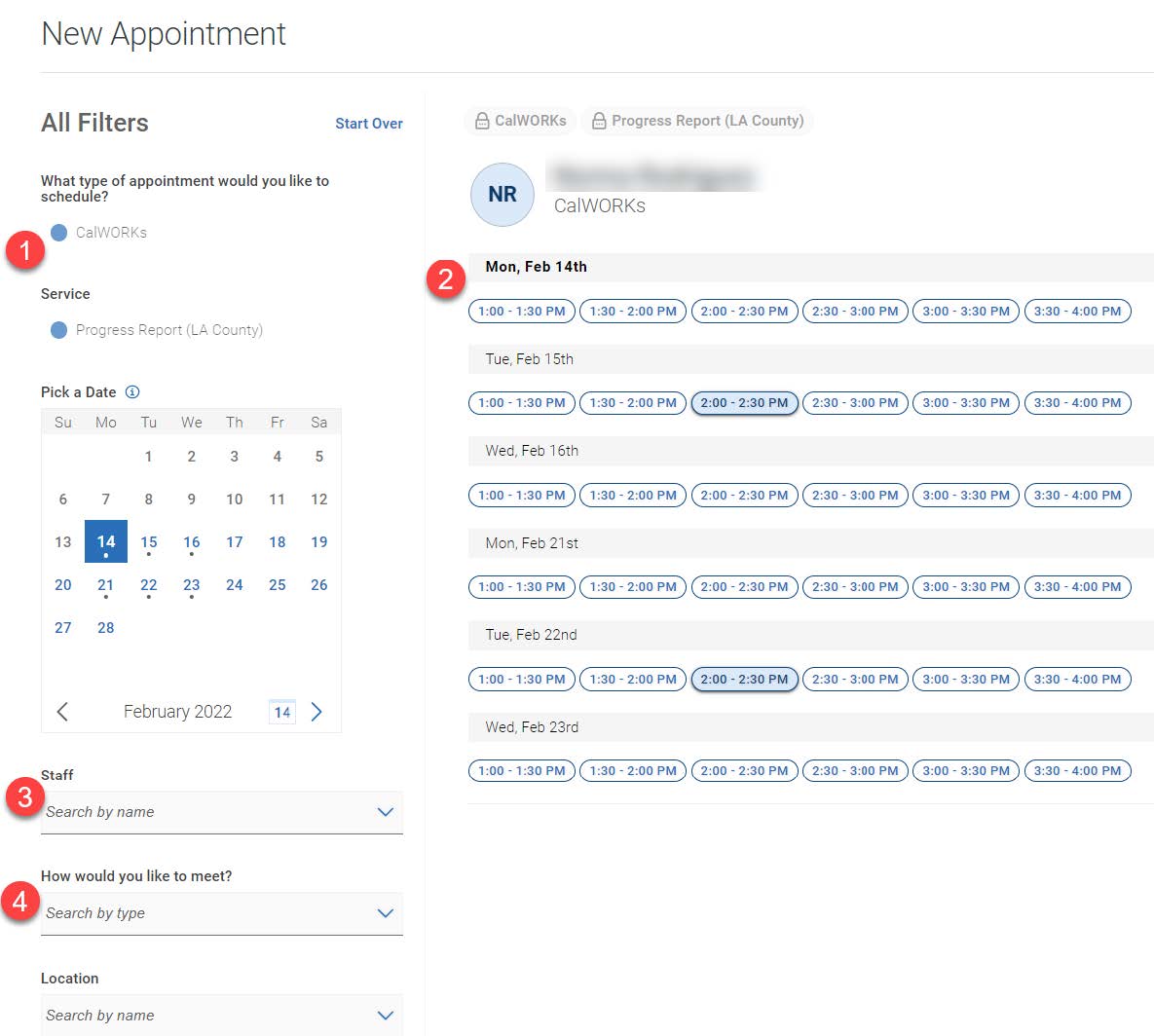Open the Pick a Date info tooltip icon
This screenshot has height=1036, width=1154.
[131, 391]
